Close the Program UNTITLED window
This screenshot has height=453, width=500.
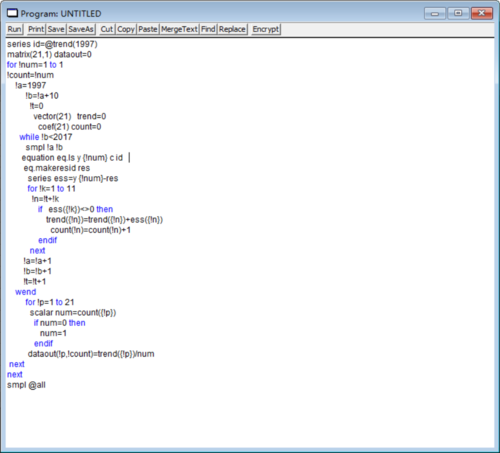pos(482,13)
